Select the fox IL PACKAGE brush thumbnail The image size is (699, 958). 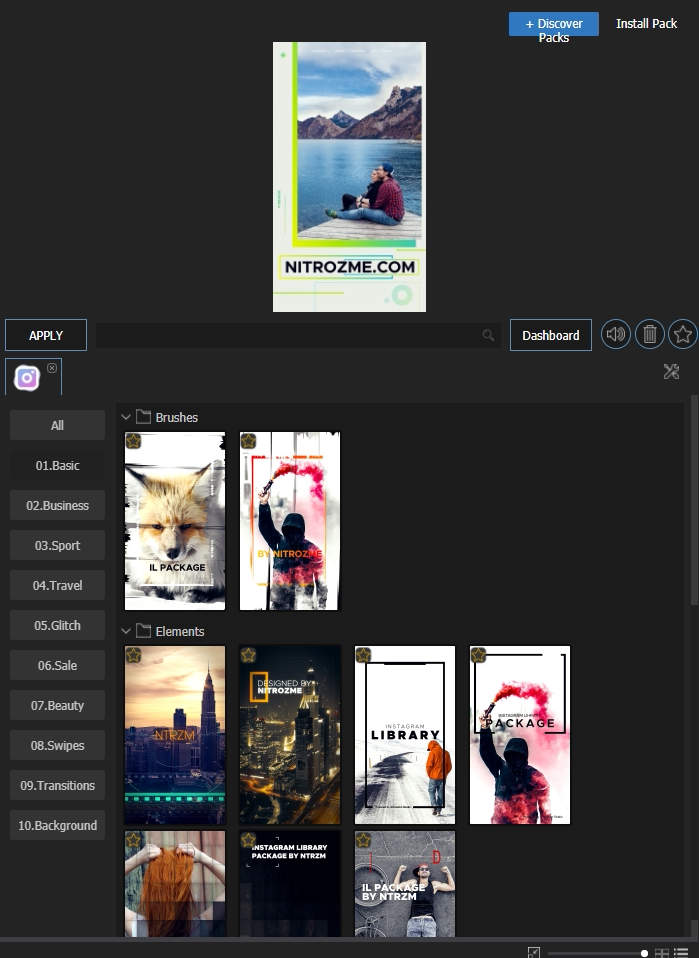click(x=175, y=521)
